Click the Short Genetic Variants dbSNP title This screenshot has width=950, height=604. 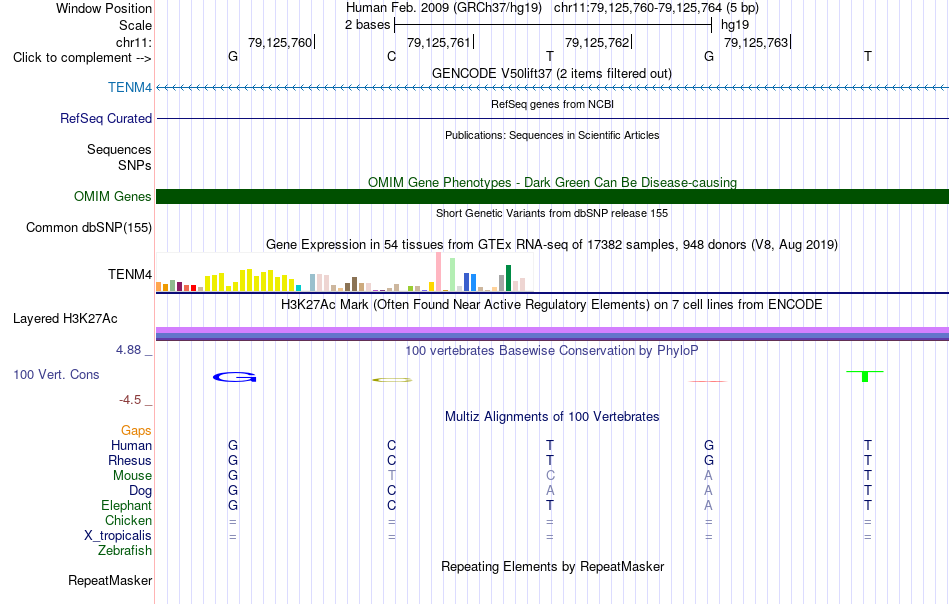552,213
